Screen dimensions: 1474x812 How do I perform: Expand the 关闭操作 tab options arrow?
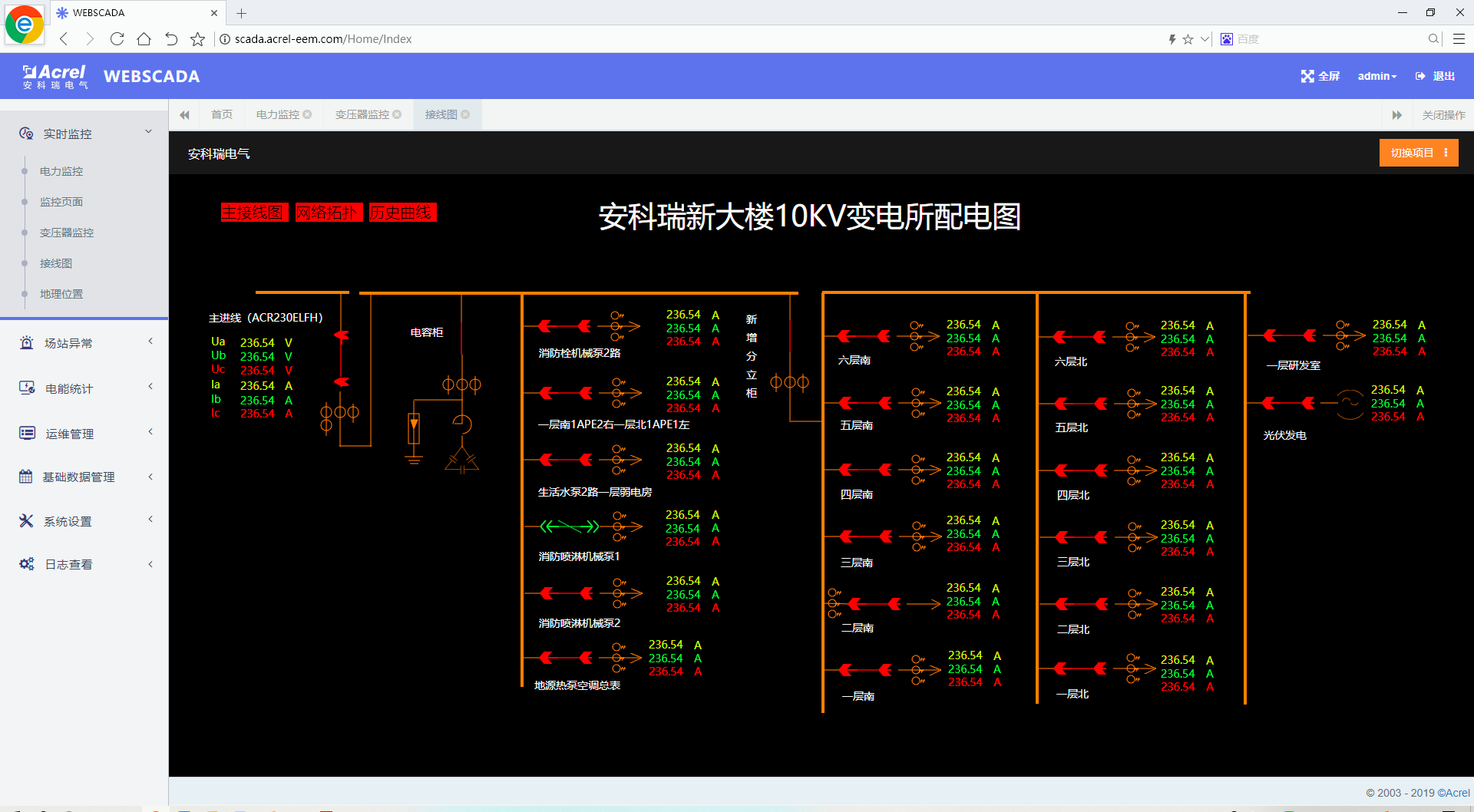pos(1397,114)
